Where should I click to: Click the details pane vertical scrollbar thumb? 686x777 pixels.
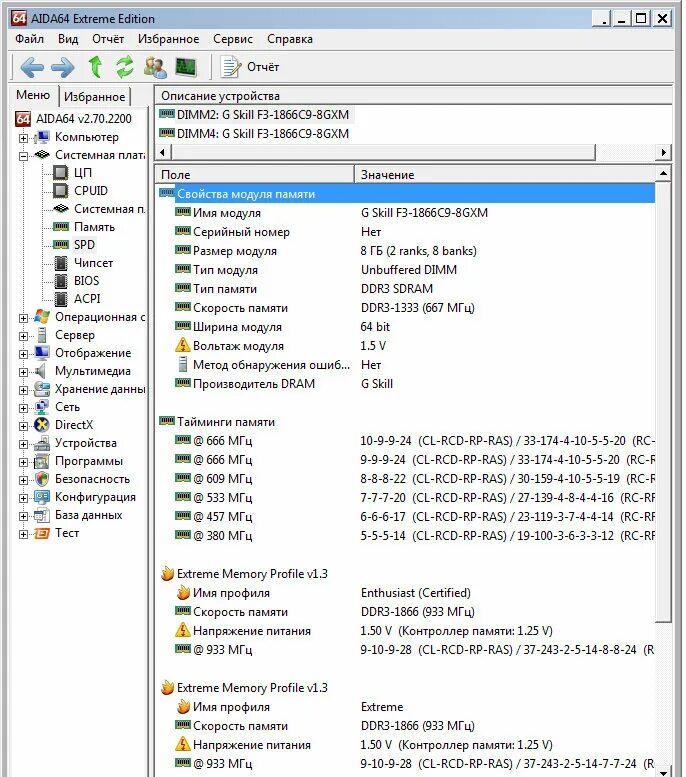click(663, 402)
